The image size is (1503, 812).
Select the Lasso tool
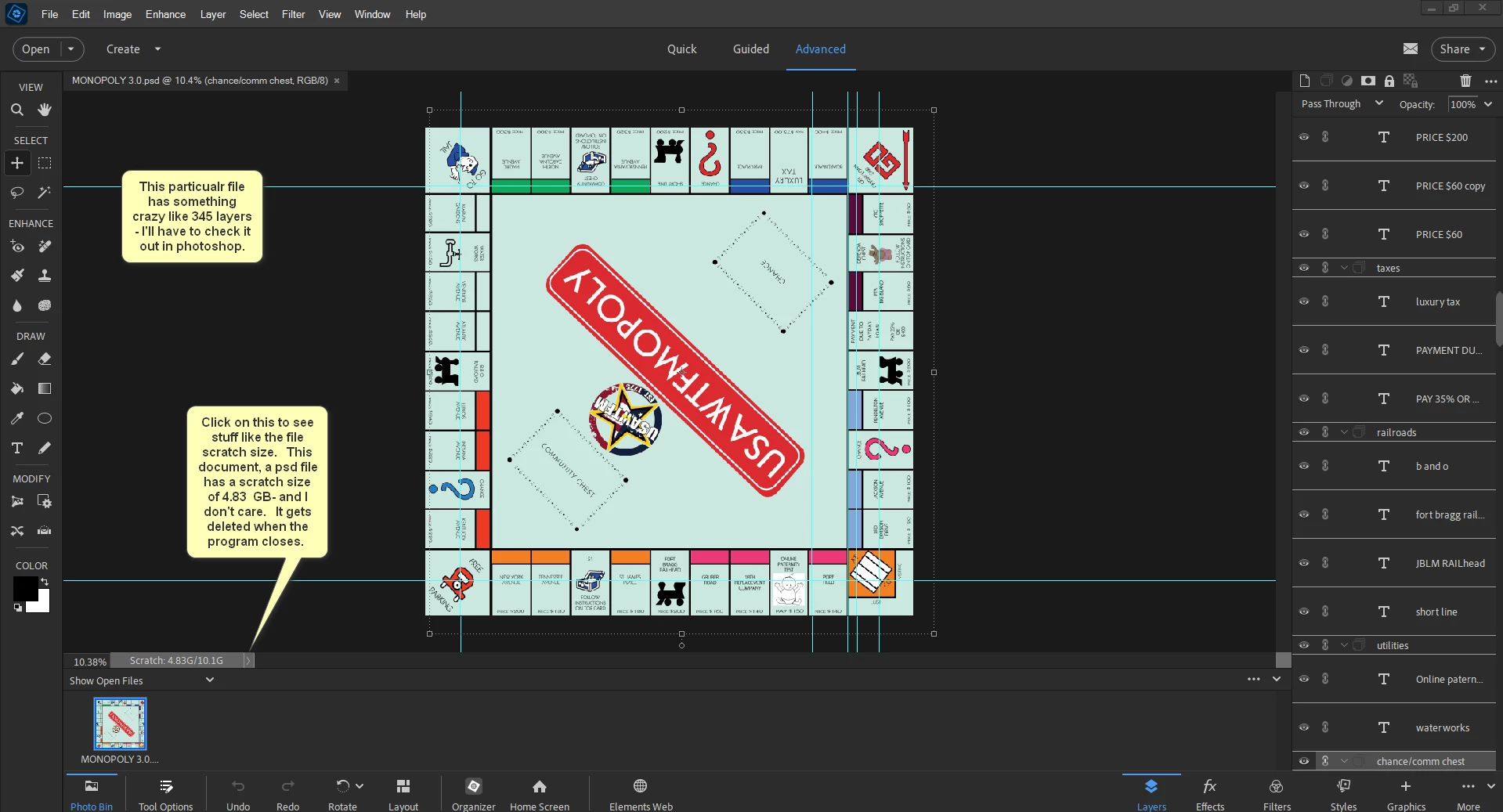17,192
